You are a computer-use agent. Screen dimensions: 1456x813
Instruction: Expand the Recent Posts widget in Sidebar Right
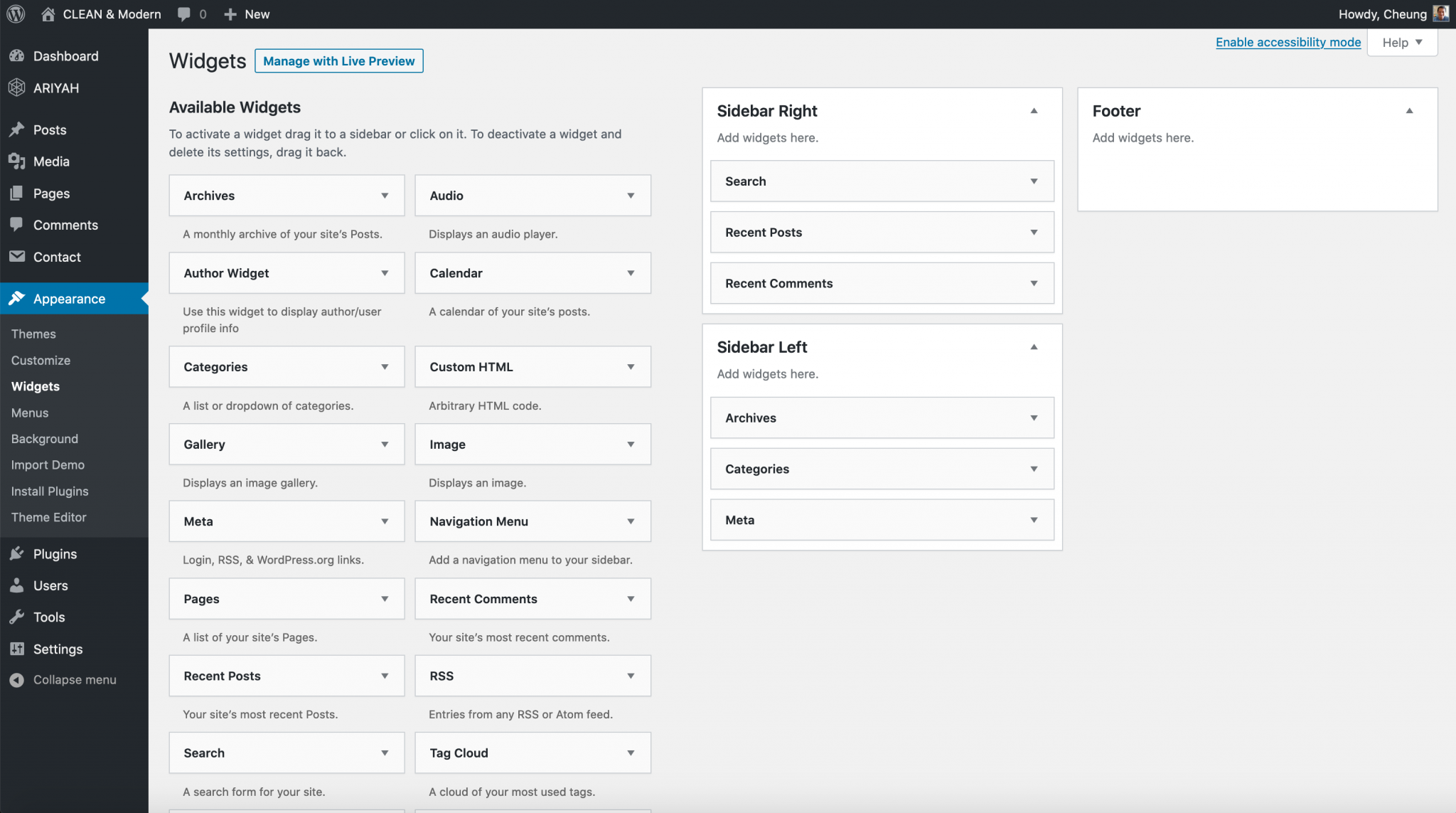point(1033,232)
